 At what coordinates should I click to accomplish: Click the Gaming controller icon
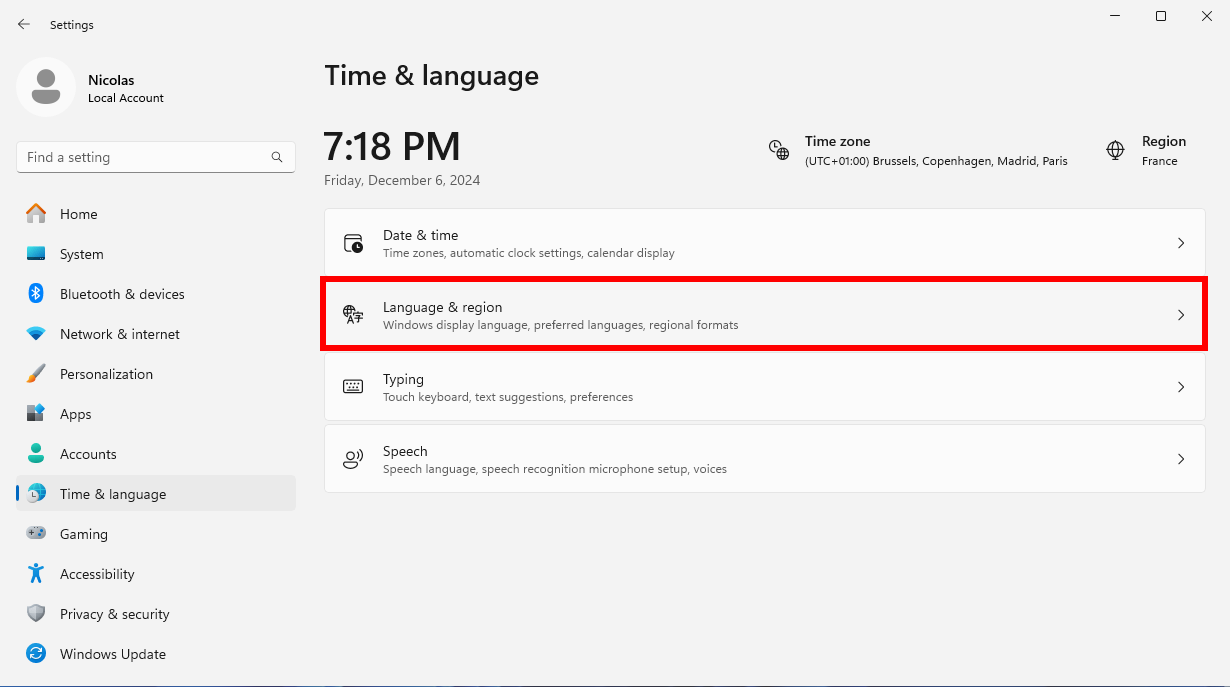tap(36, 534)
